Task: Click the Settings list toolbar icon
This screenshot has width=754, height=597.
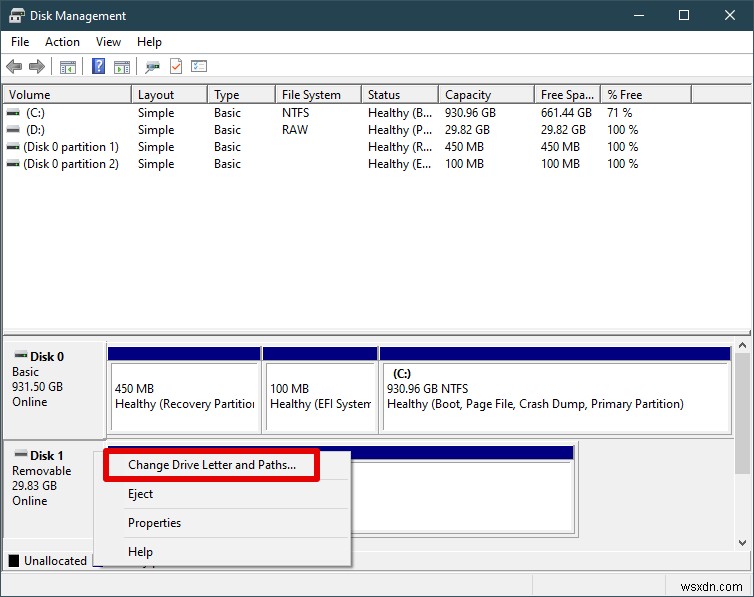Action: pos(199,66)
